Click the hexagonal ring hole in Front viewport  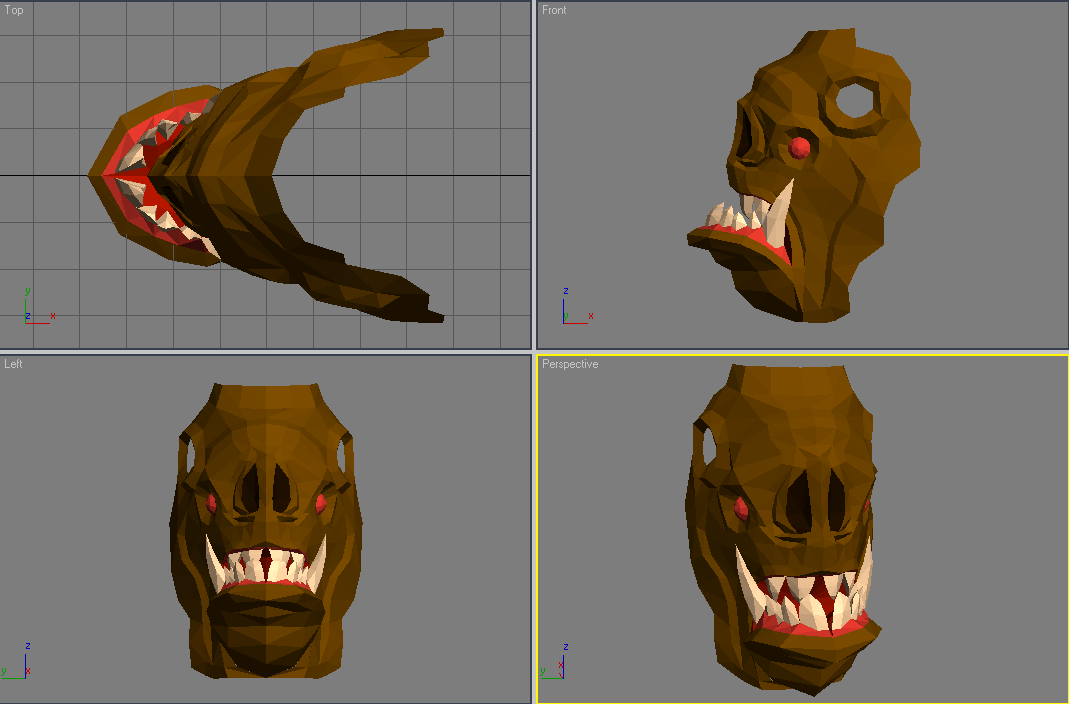click(855, 102)
